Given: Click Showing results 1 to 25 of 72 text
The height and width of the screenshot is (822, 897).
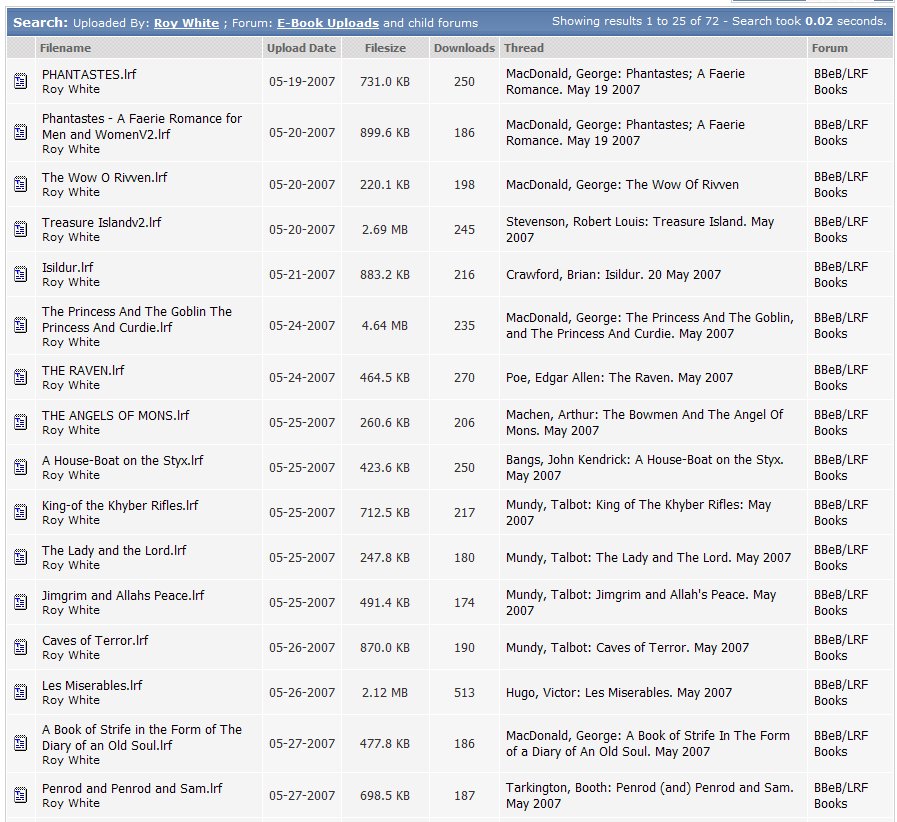Looking at the screenshot, I should point(635,21).
